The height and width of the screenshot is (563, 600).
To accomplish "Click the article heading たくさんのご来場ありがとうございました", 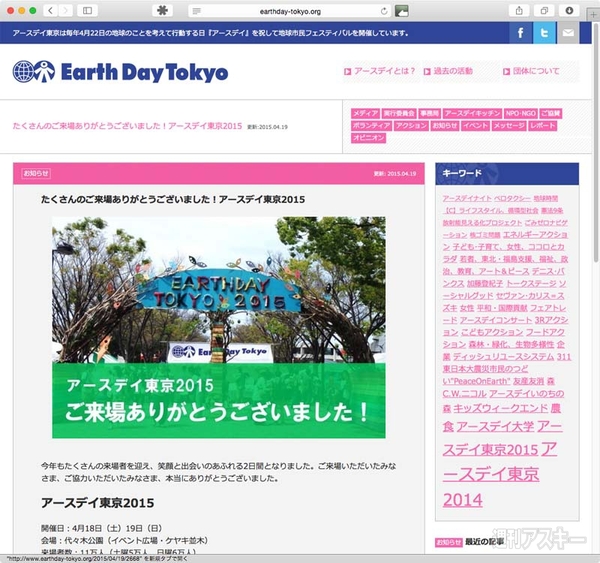I will point(173,199).
